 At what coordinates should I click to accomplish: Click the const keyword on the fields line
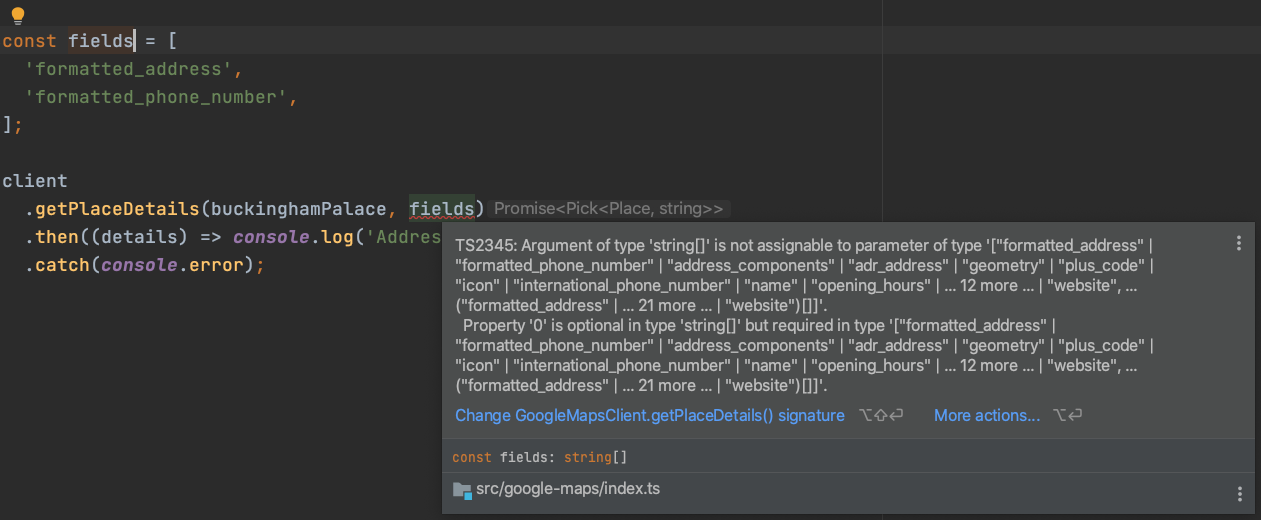pos(29,41)
